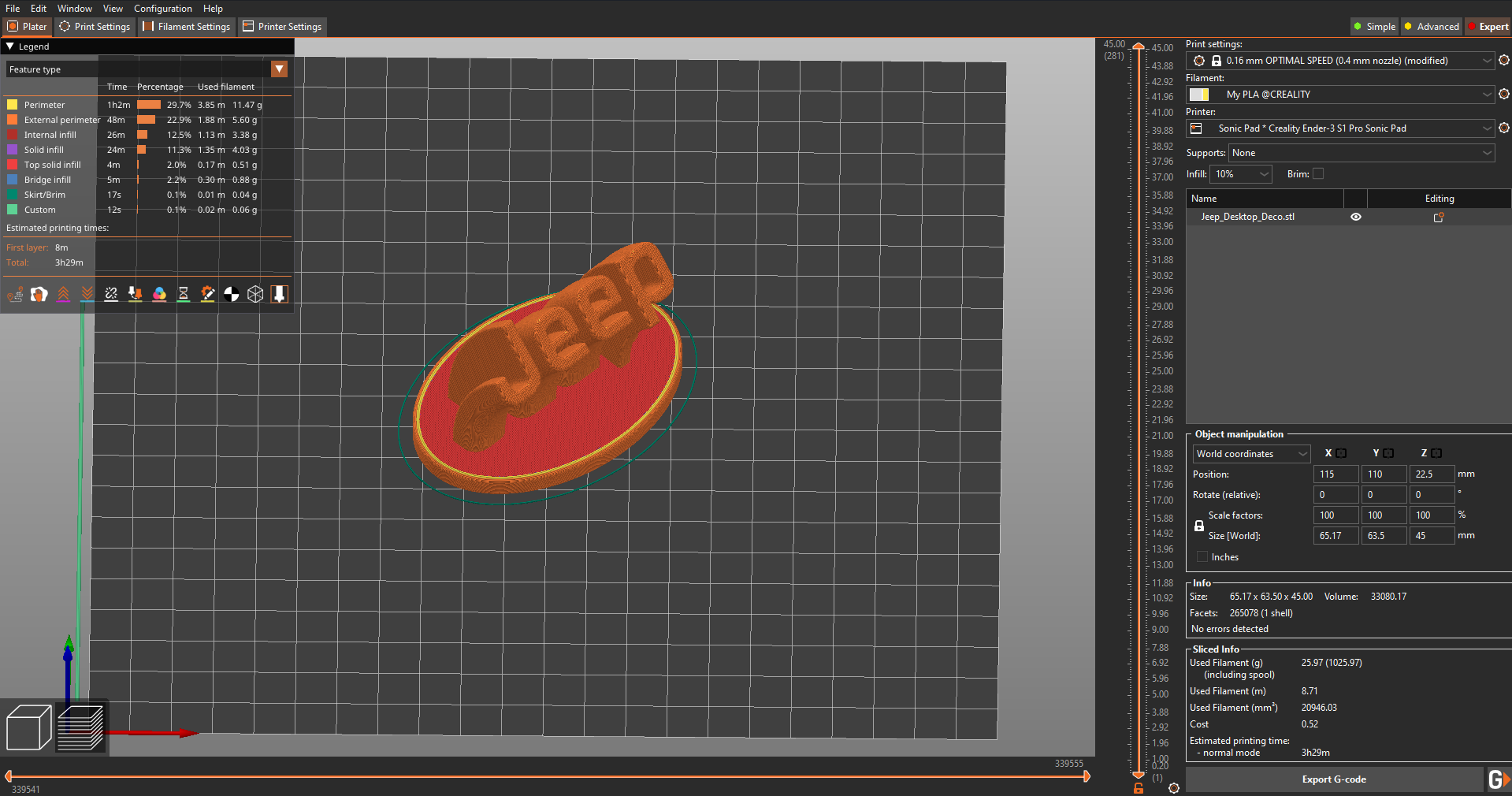Toggle deretractions visibility icon

[x=87, y=294]
